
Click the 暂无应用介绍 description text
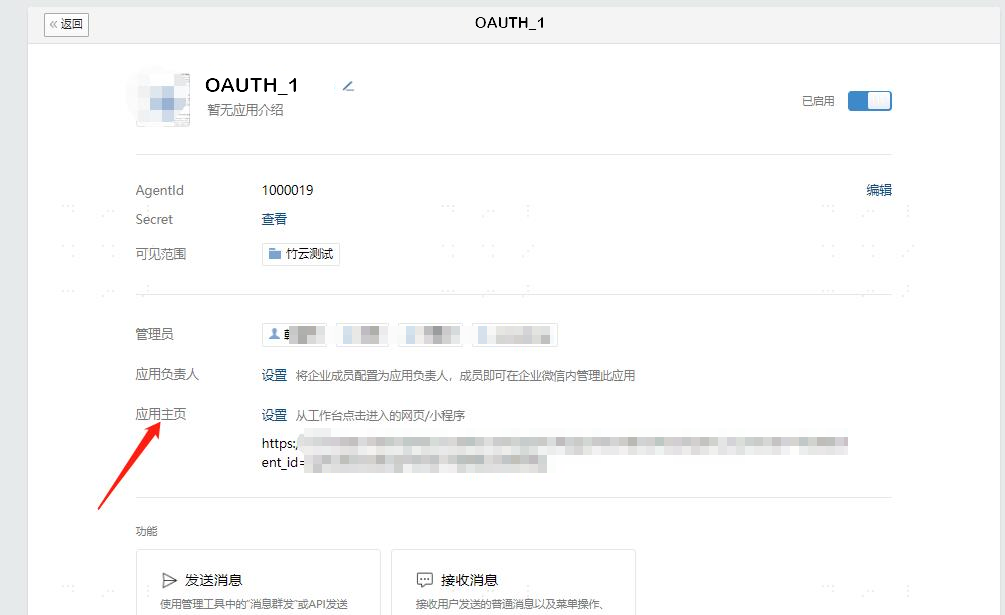click(x=245, y=110)
